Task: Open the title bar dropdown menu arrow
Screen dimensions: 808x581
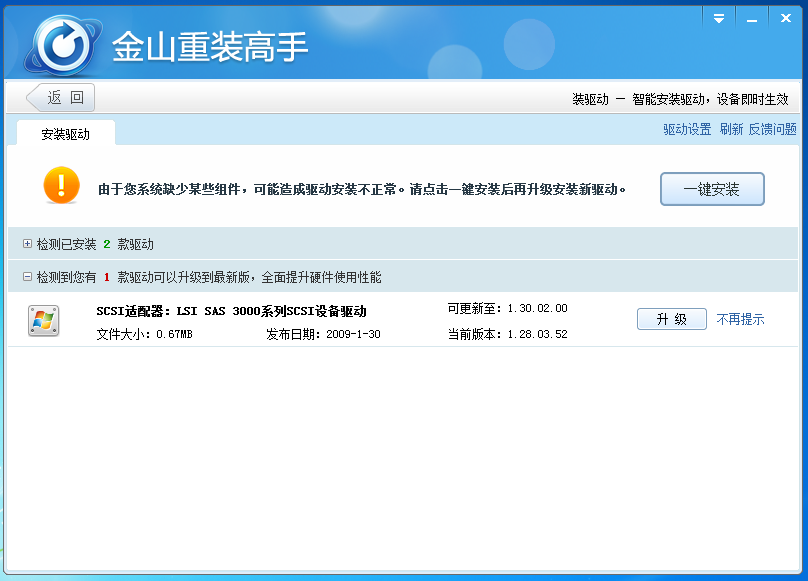Action: click(x=718, y=17)
